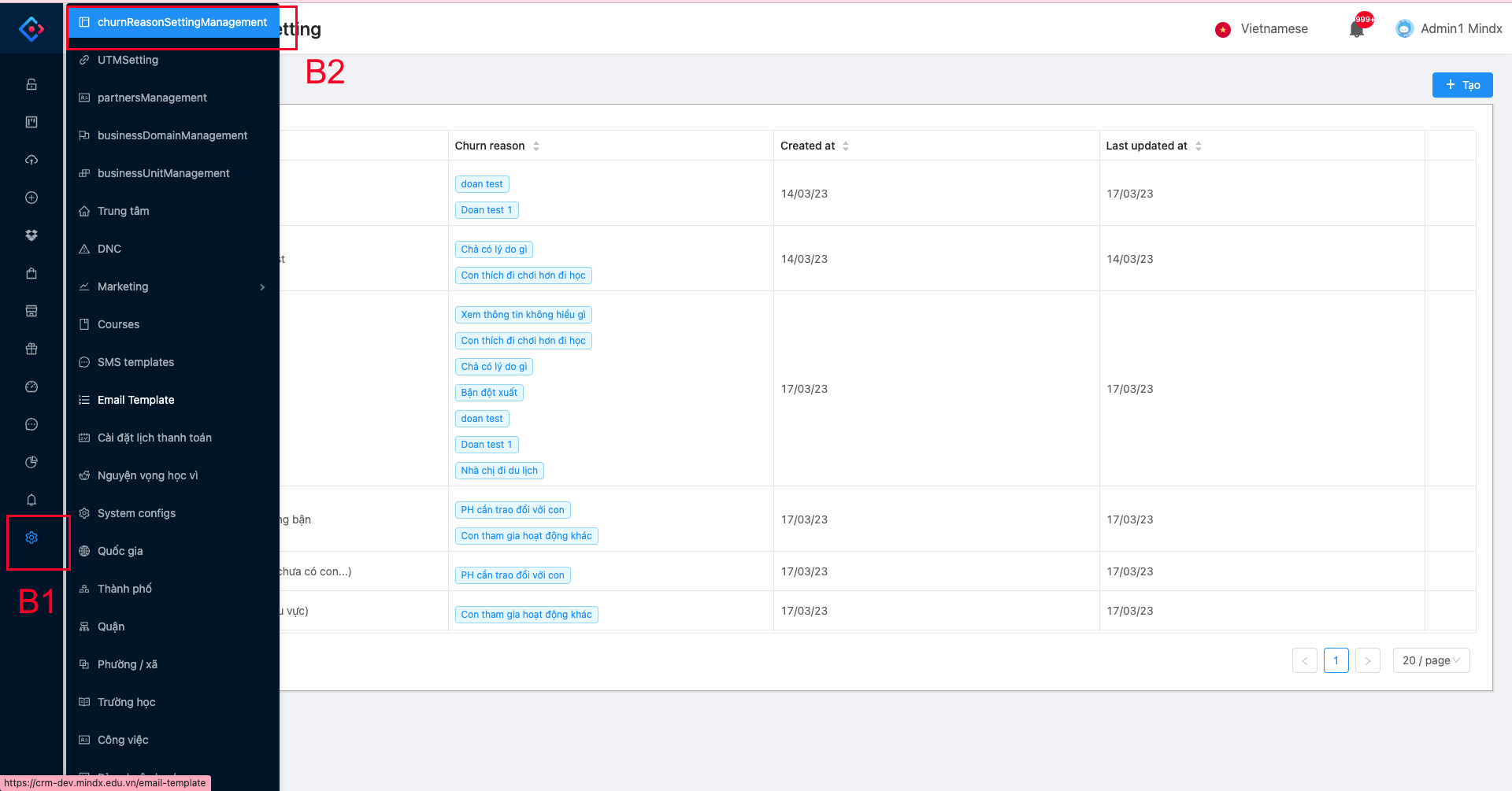Image resolution: width=1512 pixels, height=791 pixels.
Task: Sort by Churn reason column
Action: tap(536, 146)
